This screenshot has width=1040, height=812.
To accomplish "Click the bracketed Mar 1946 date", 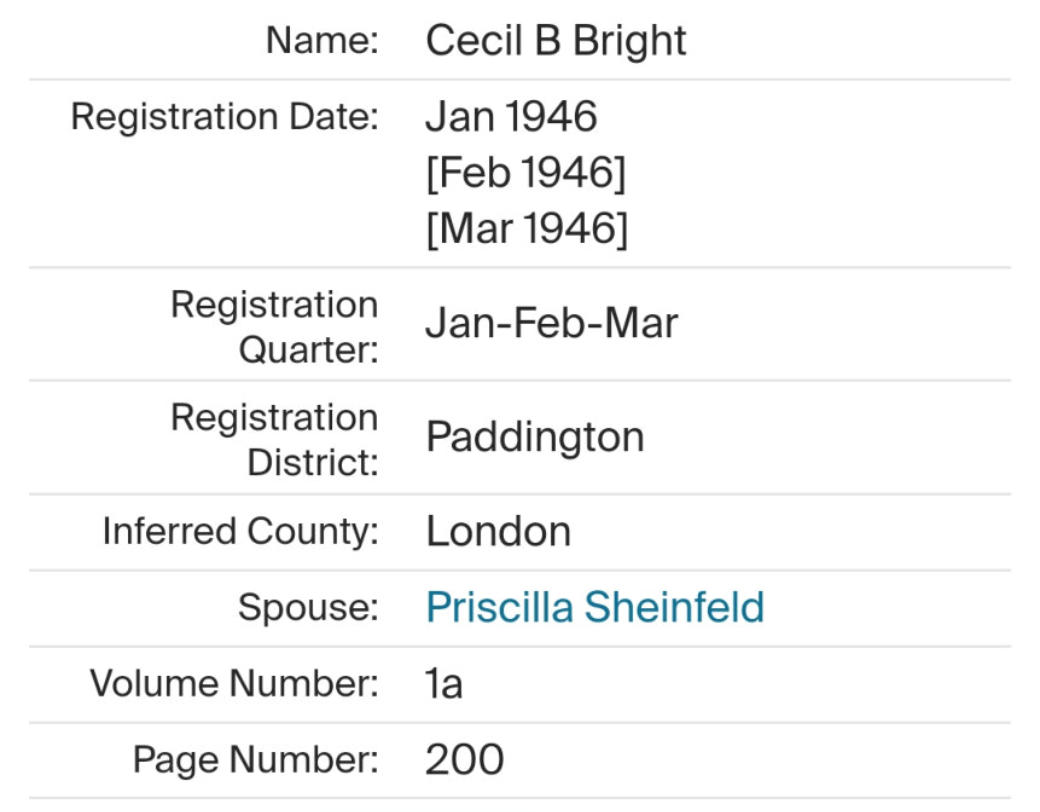I will tap(526, 229).
